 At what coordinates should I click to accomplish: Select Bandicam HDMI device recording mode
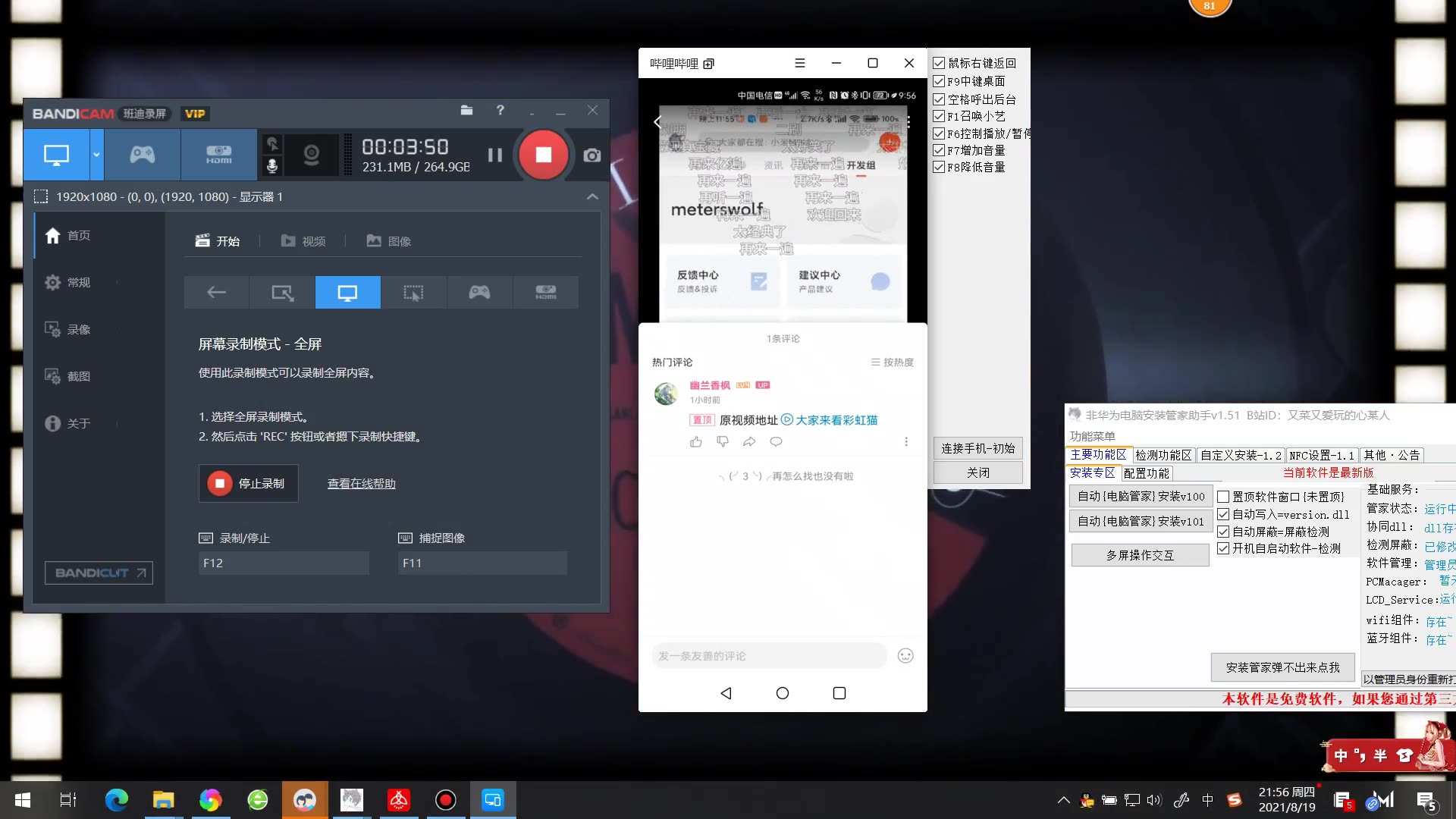[219, 155]
